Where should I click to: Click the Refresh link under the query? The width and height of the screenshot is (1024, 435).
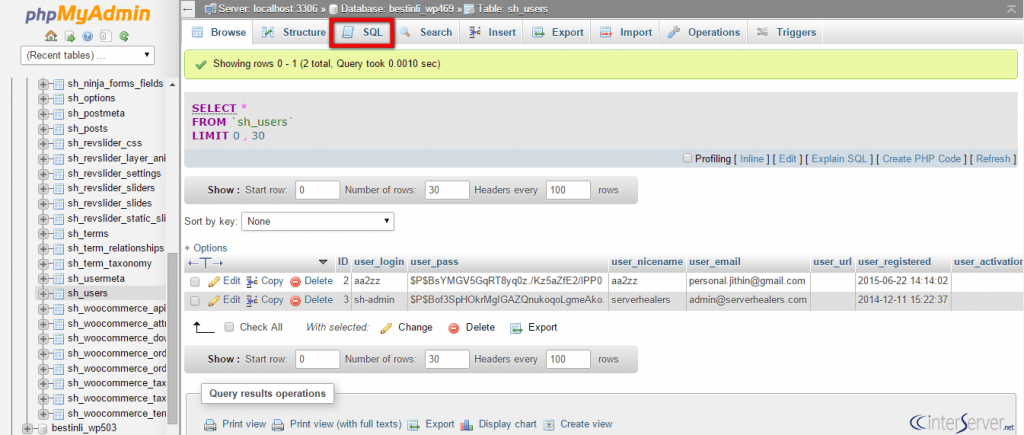click(x=993, y=159)
